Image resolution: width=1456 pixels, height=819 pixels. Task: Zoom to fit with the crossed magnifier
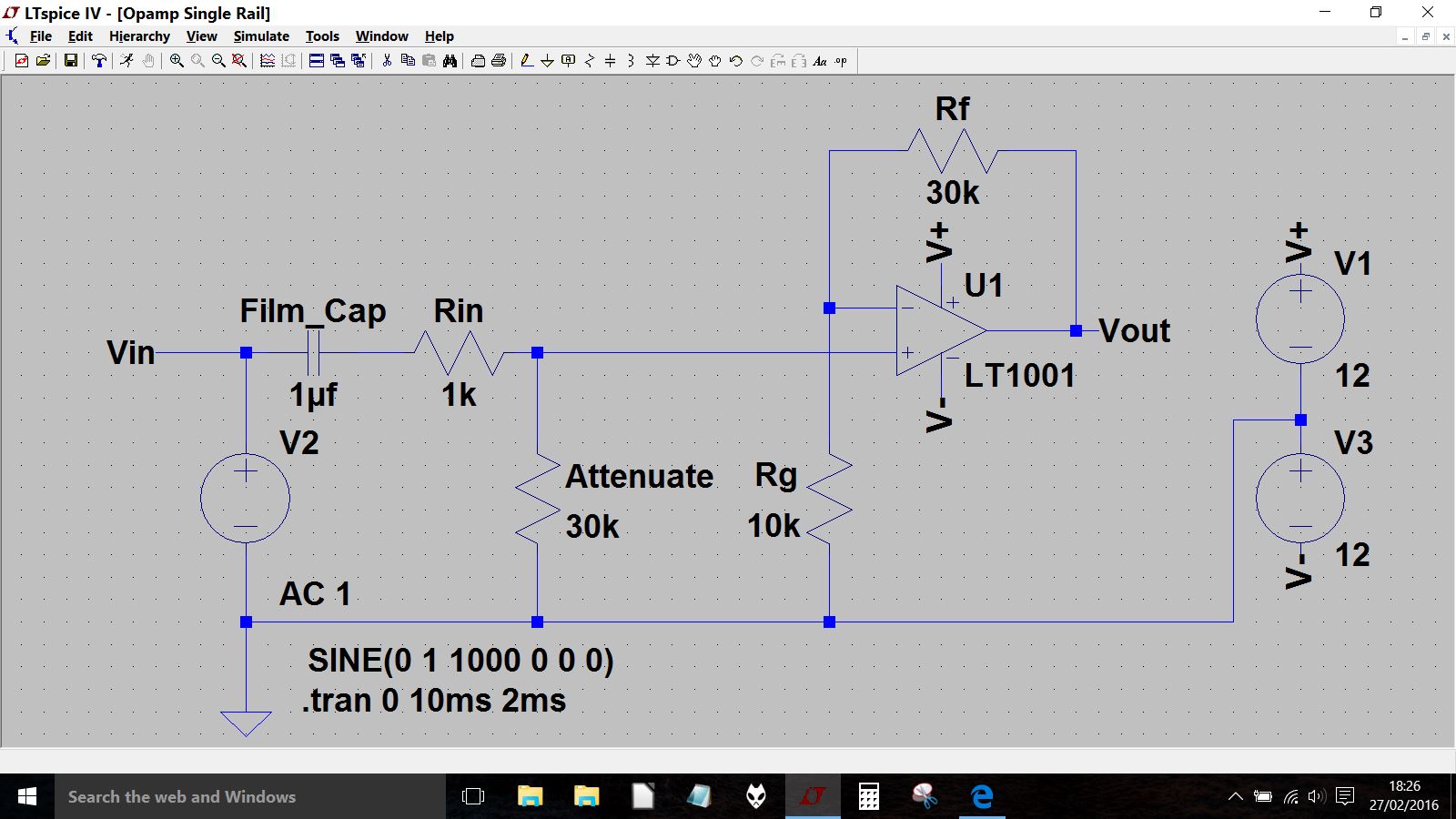click(238, 61)
